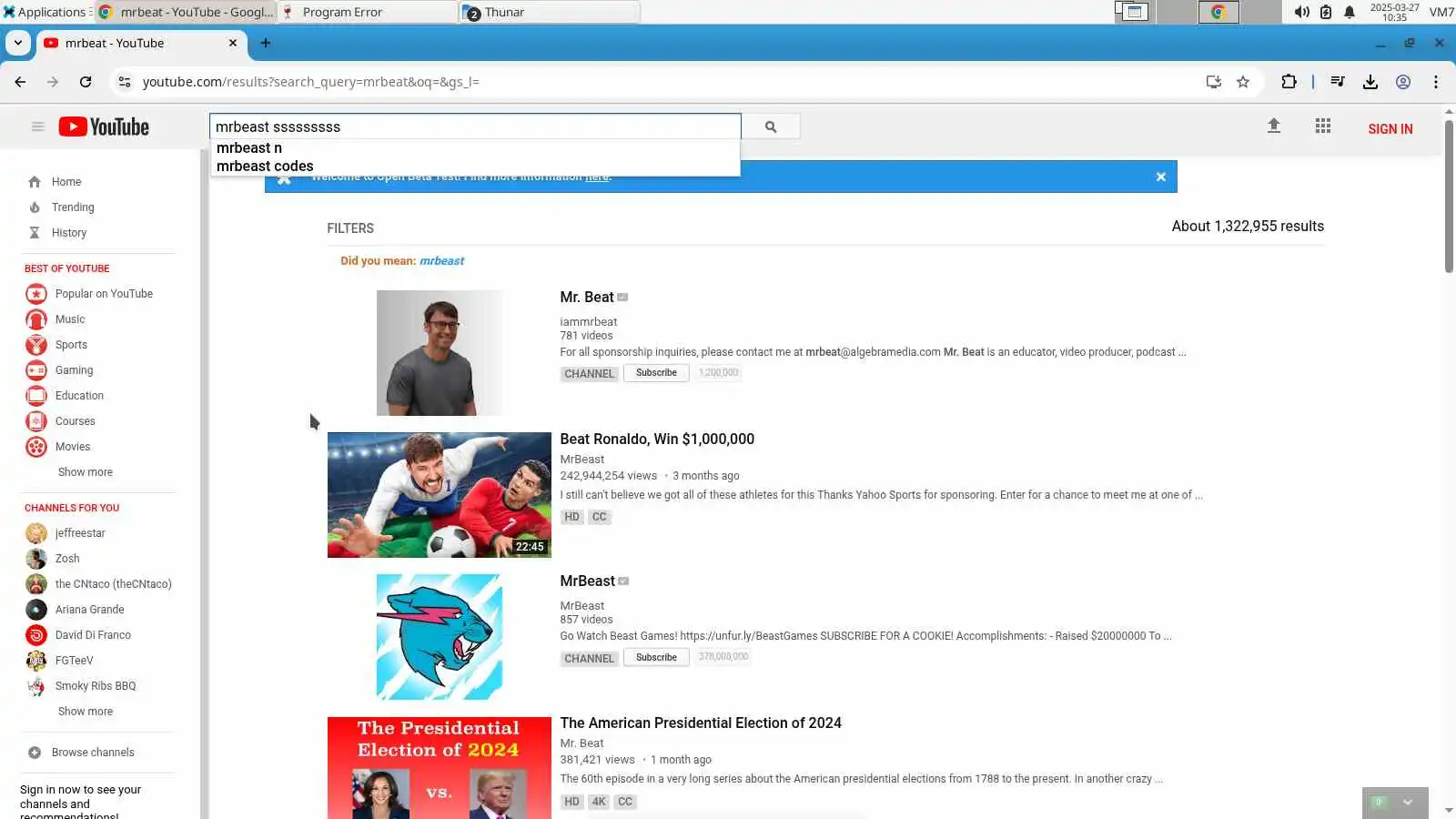Image resolution: width=1456 pixels, height=819 pixels.
Task: Click the YouTube search input field
Action: [x=475, y=126]
